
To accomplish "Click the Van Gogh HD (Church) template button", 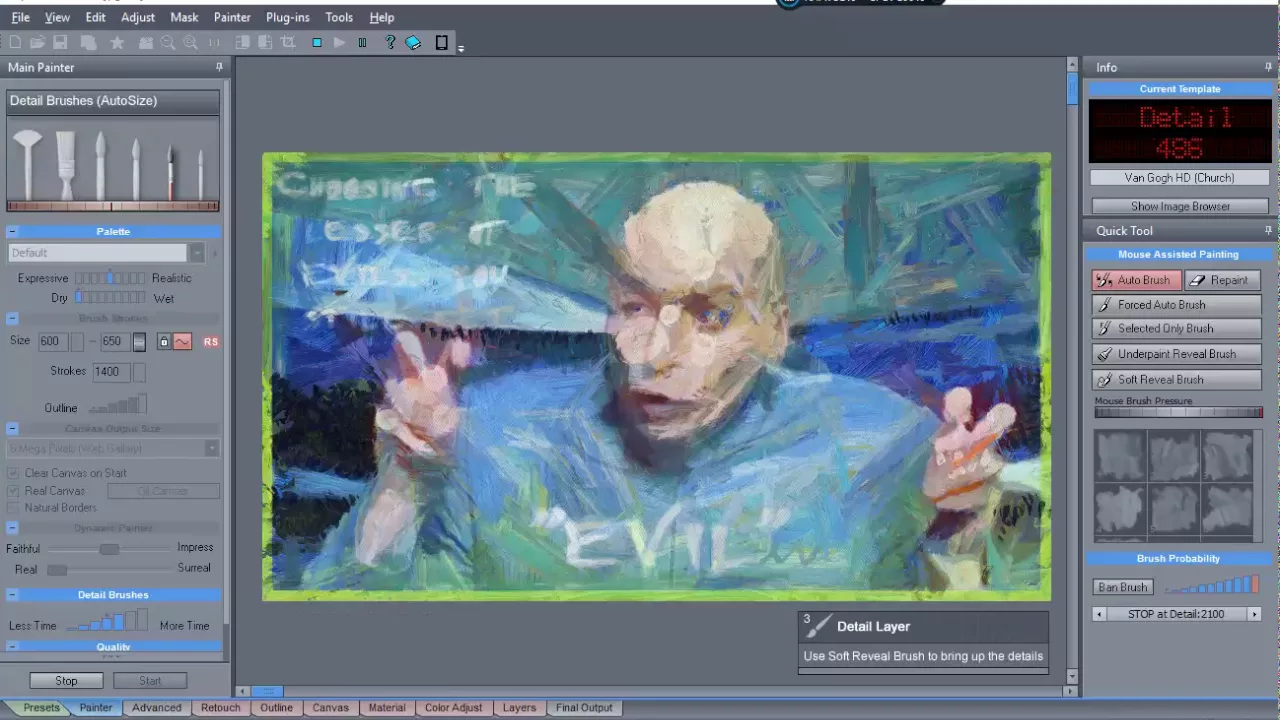I will (x=1180, y=178).
